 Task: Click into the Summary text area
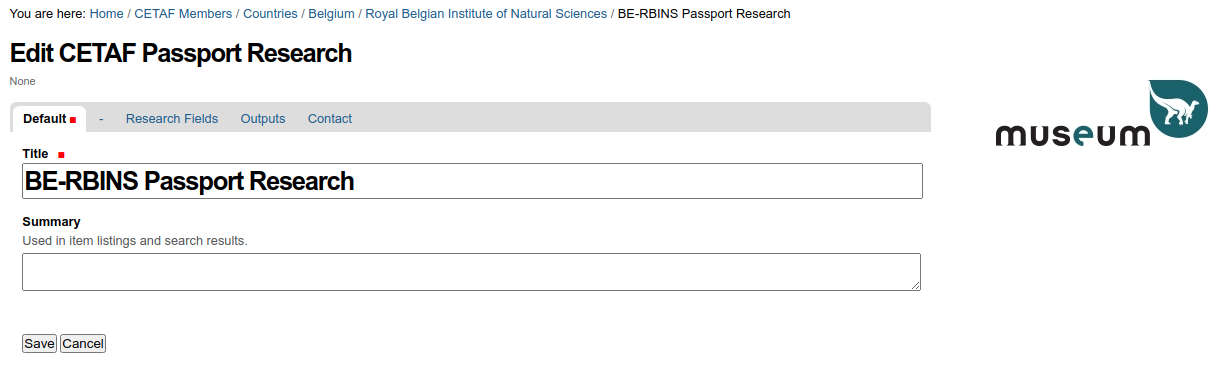[471, 272]
